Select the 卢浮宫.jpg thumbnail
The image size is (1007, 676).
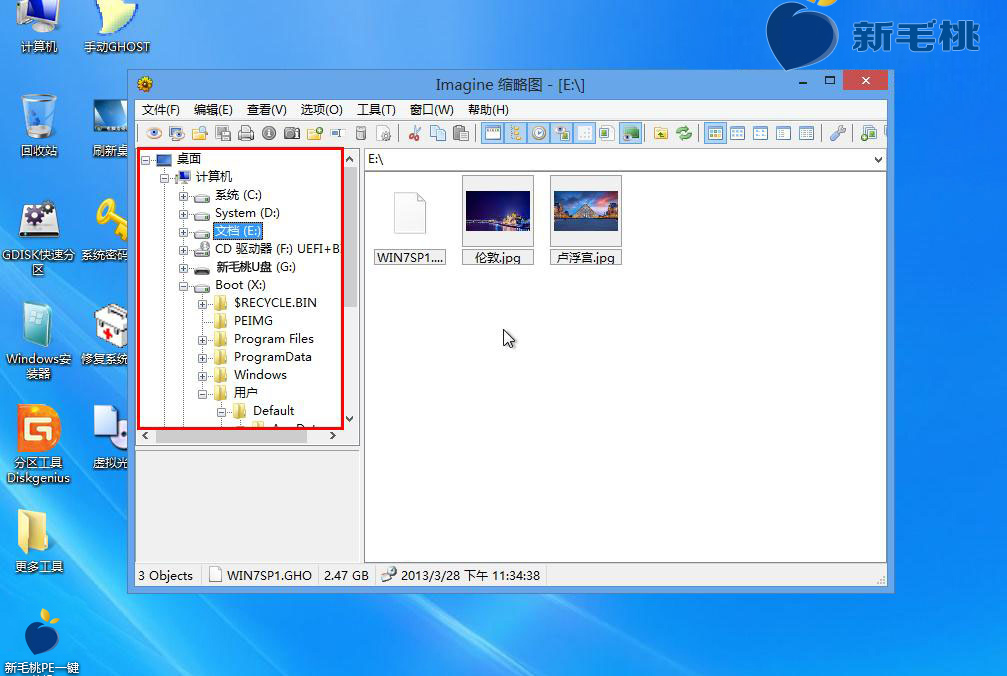pyautogui.click(x=586, y=220)
